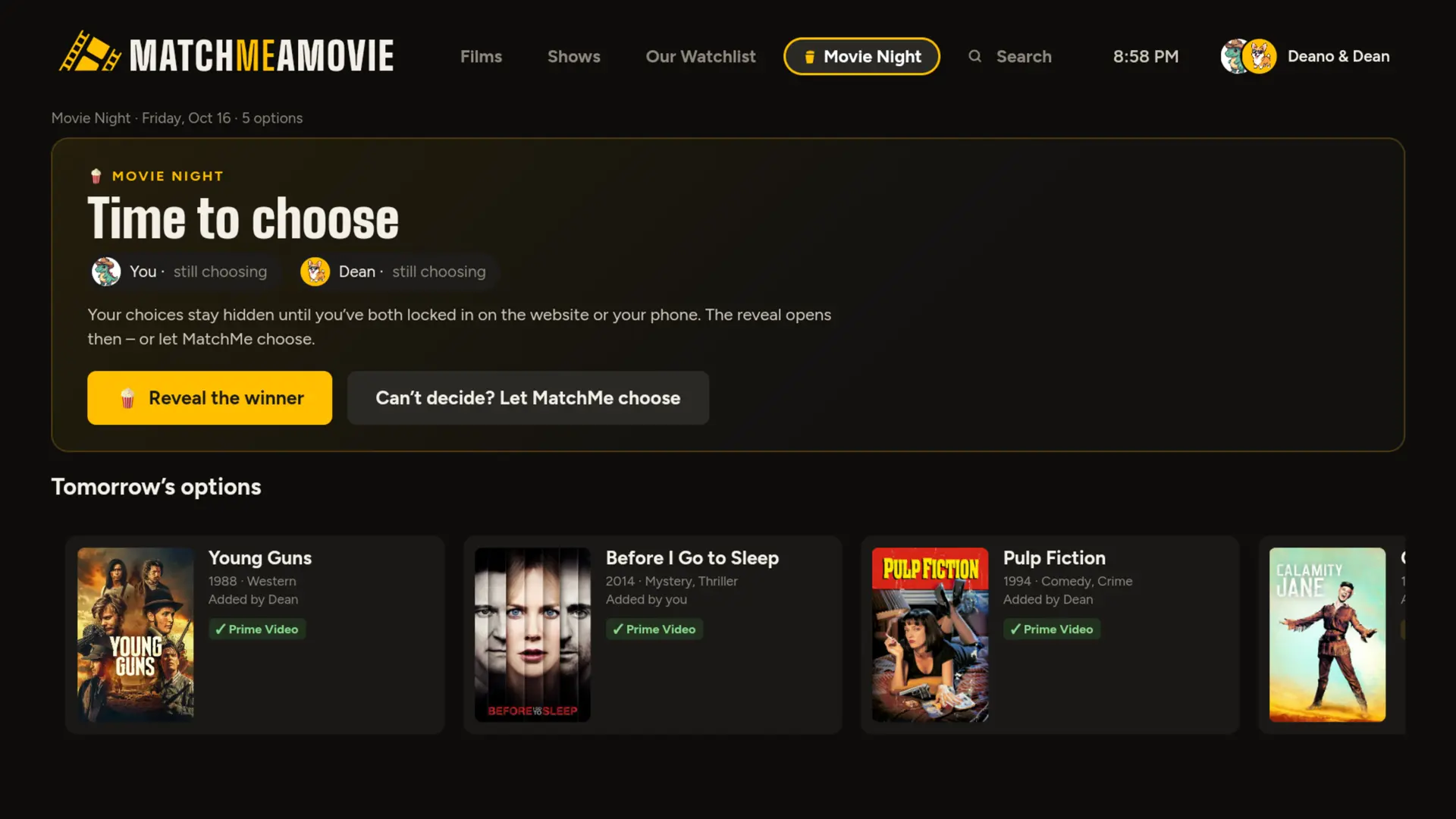
Task: Click the popcorn icon in Movie Night tab
Action: (x=809, y=57)
